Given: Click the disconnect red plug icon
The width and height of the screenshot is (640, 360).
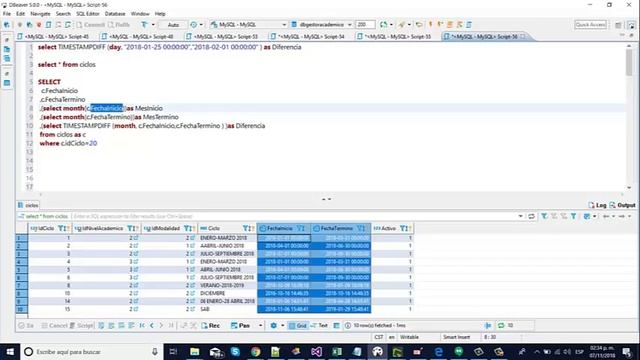Looking at the screenshot, I should (39, 25).
